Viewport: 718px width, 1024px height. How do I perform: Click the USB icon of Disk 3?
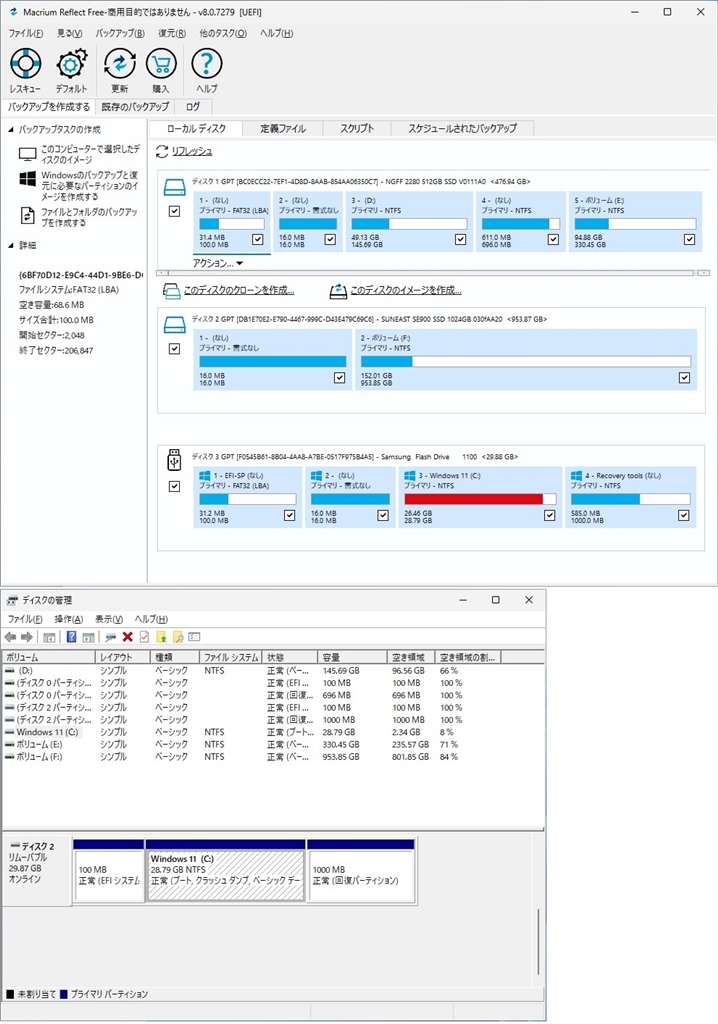click(174, 460)
